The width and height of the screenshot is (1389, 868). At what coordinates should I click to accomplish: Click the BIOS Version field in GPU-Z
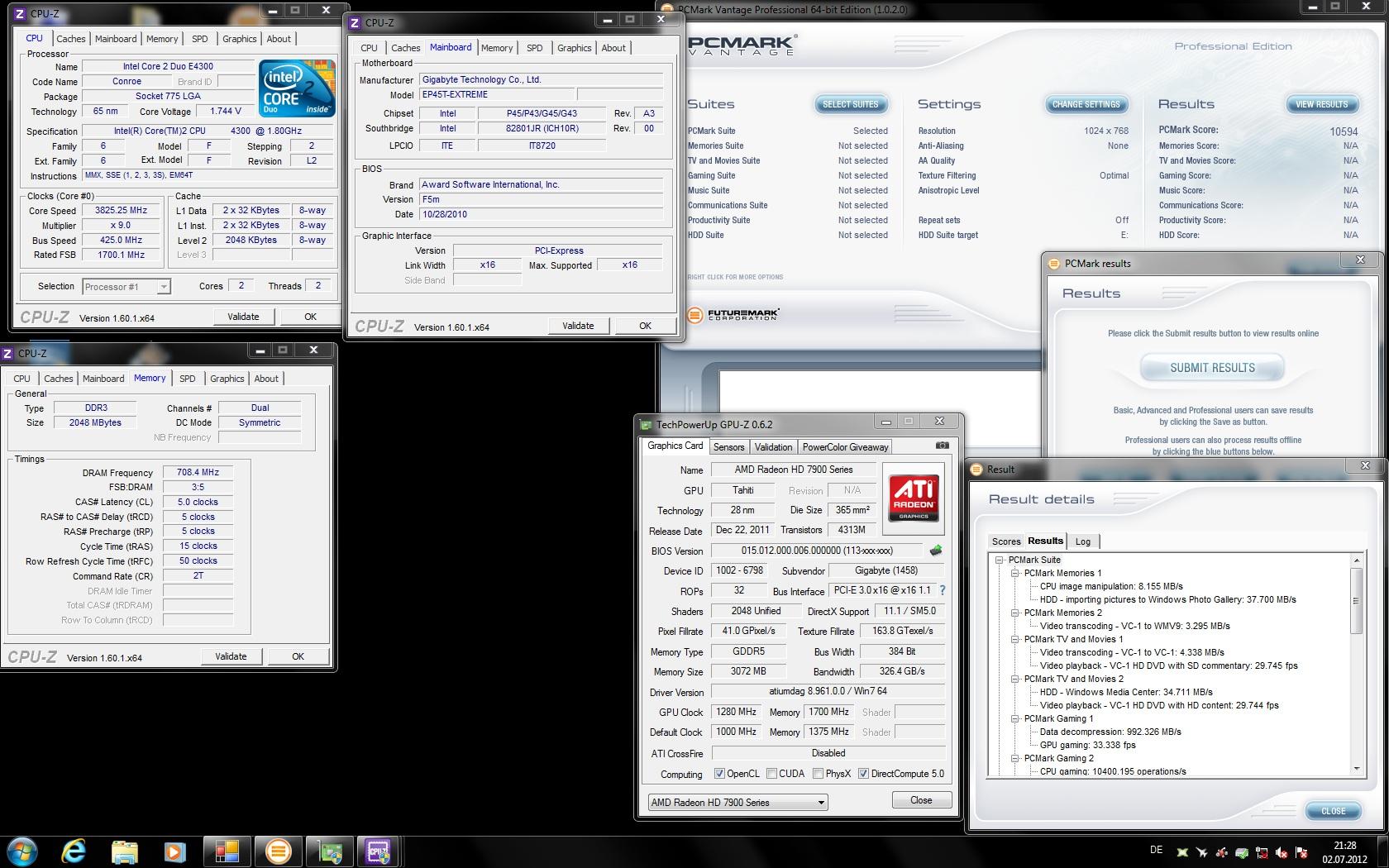click(817, 551)
